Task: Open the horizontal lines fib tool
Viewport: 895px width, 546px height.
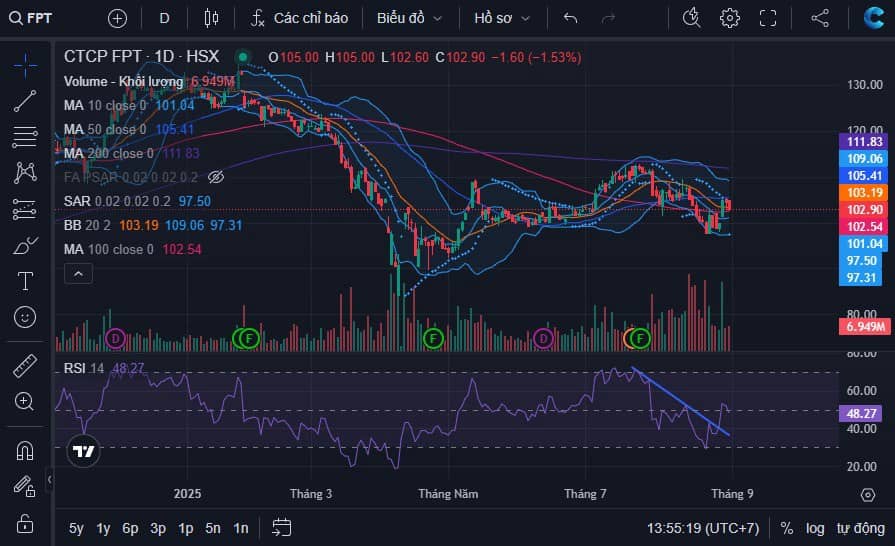Action: coord(25,137)
